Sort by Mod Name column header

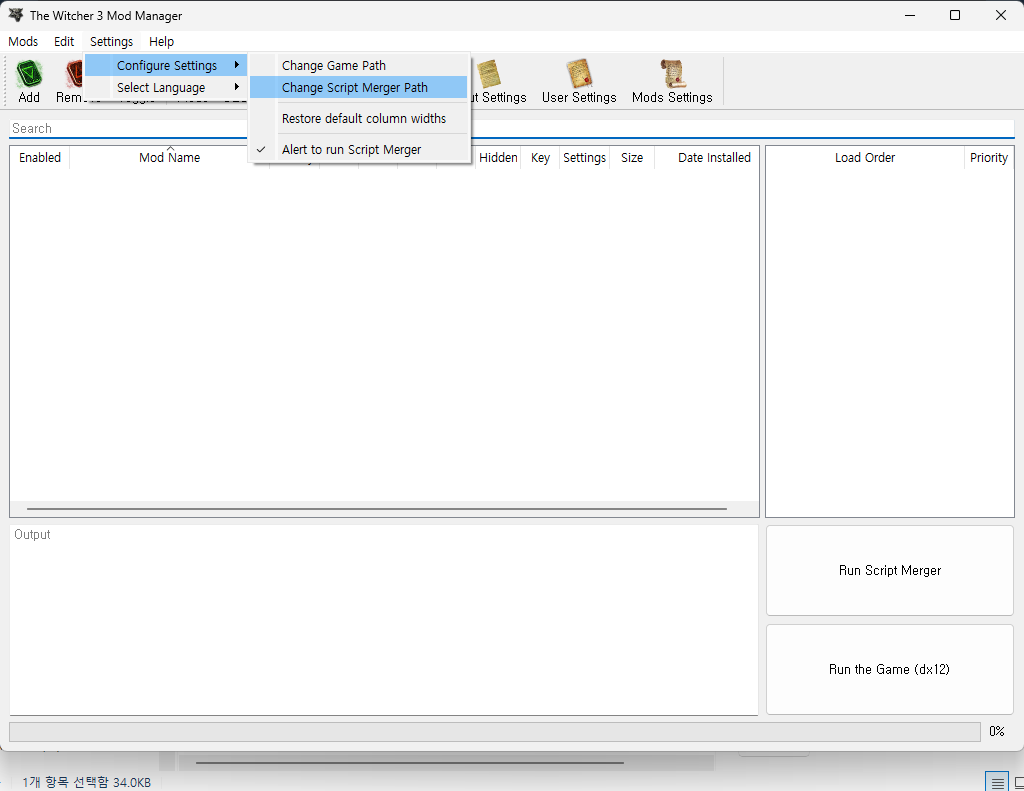[x=169, y=157]
